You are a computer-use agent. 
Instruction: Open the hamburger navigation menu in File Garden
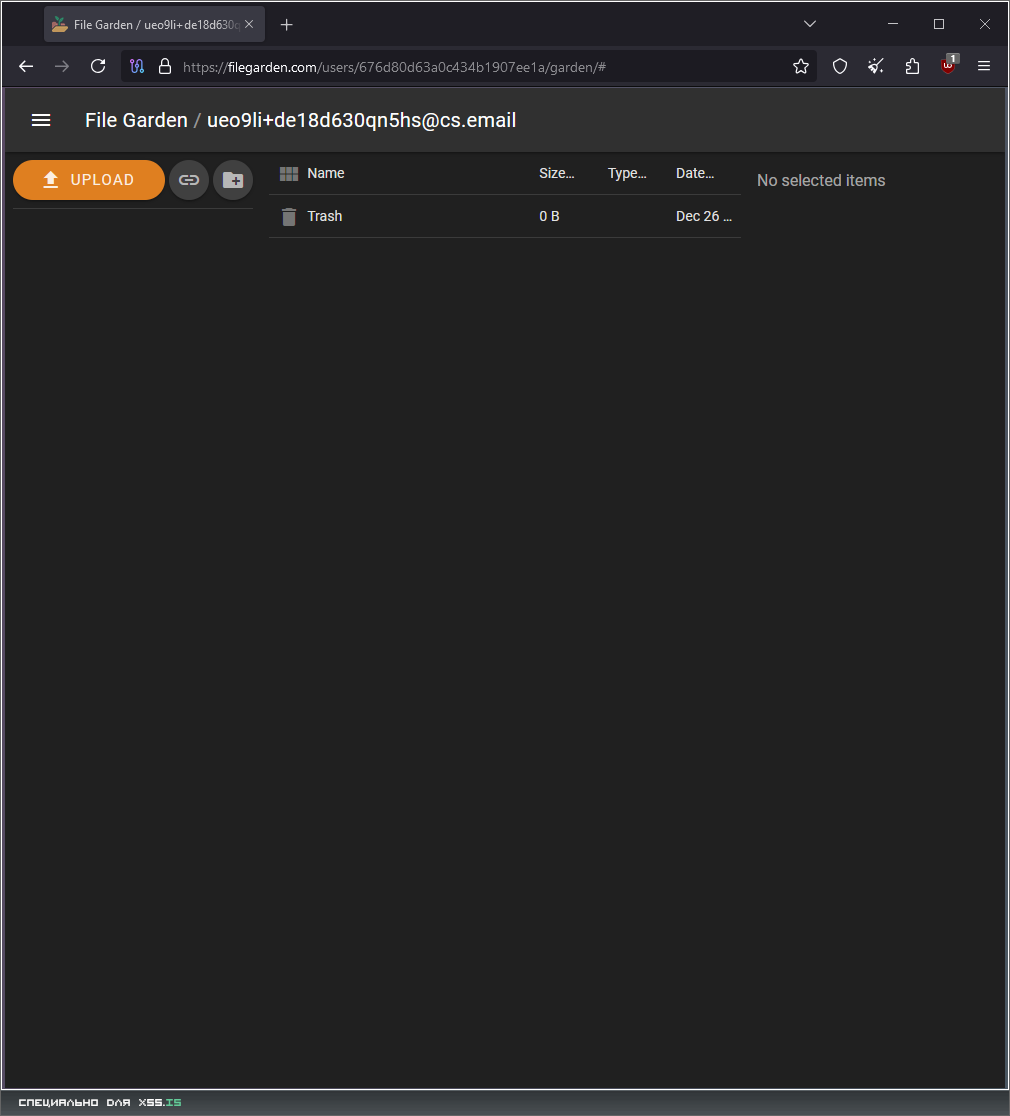(41, 120)
